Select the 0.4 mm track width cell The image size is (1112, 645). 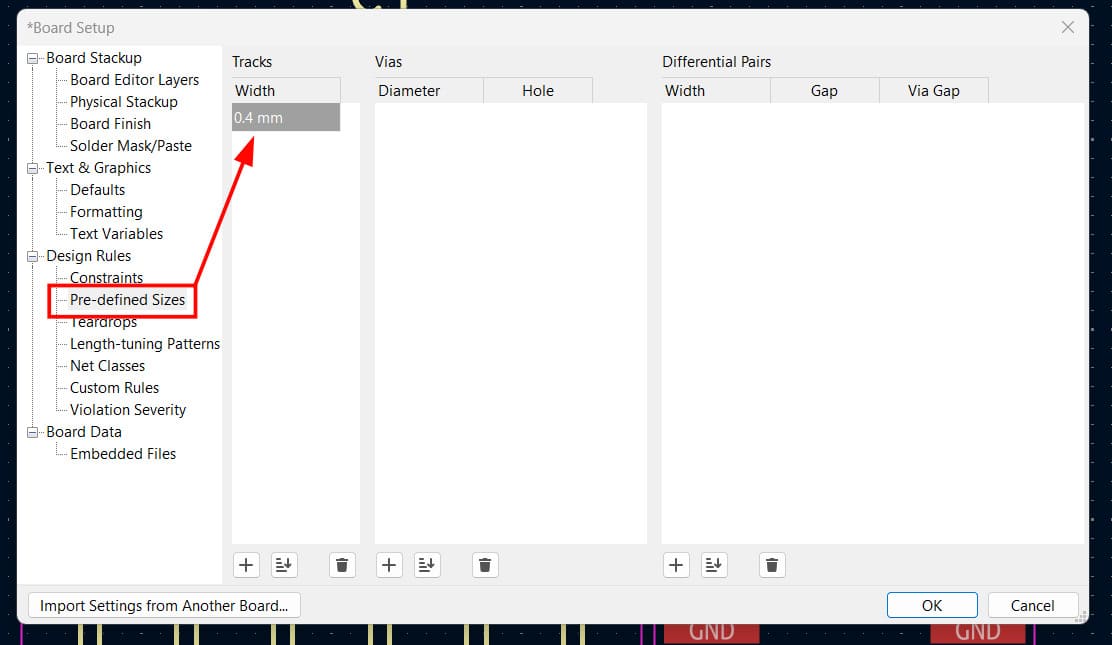286,118
